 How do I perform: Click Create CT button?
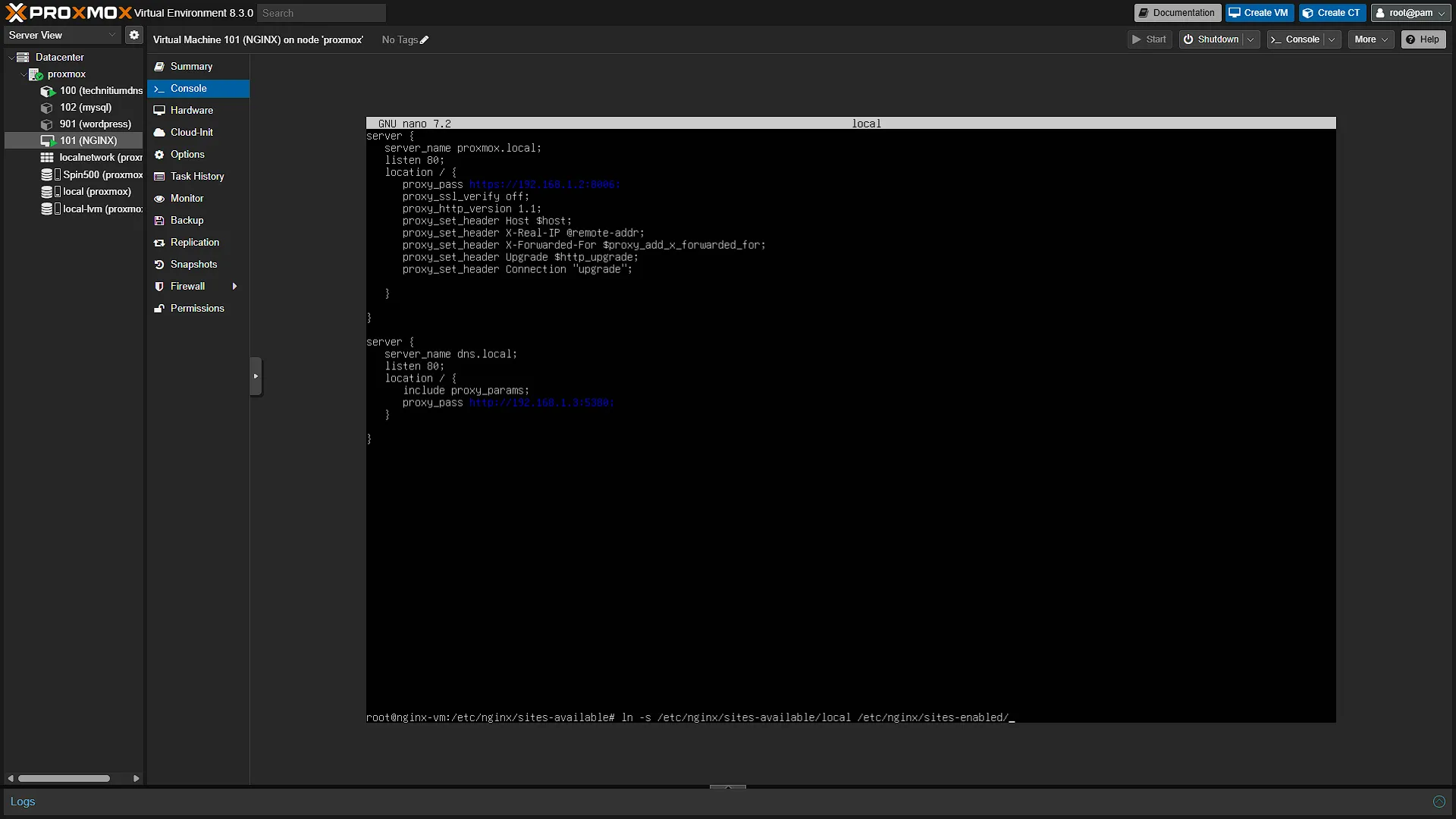pos(1332,13)
